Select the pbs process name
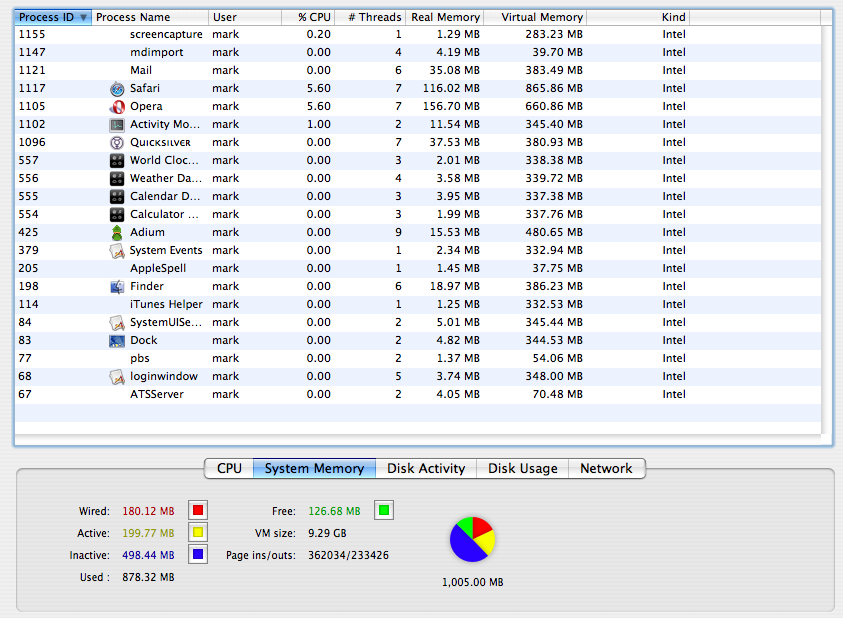 [140, 359]
